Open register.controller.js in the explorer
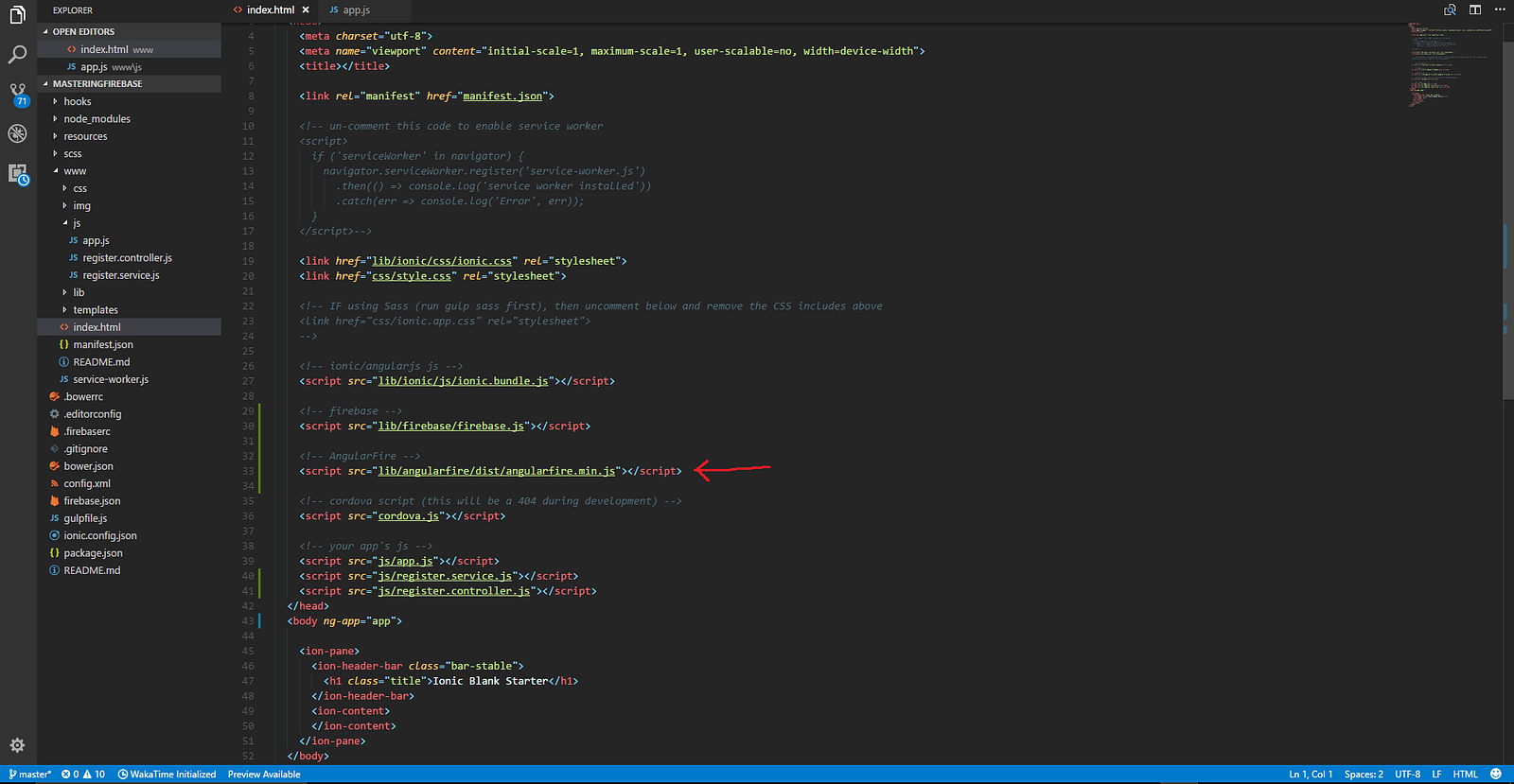 [127, 258]
